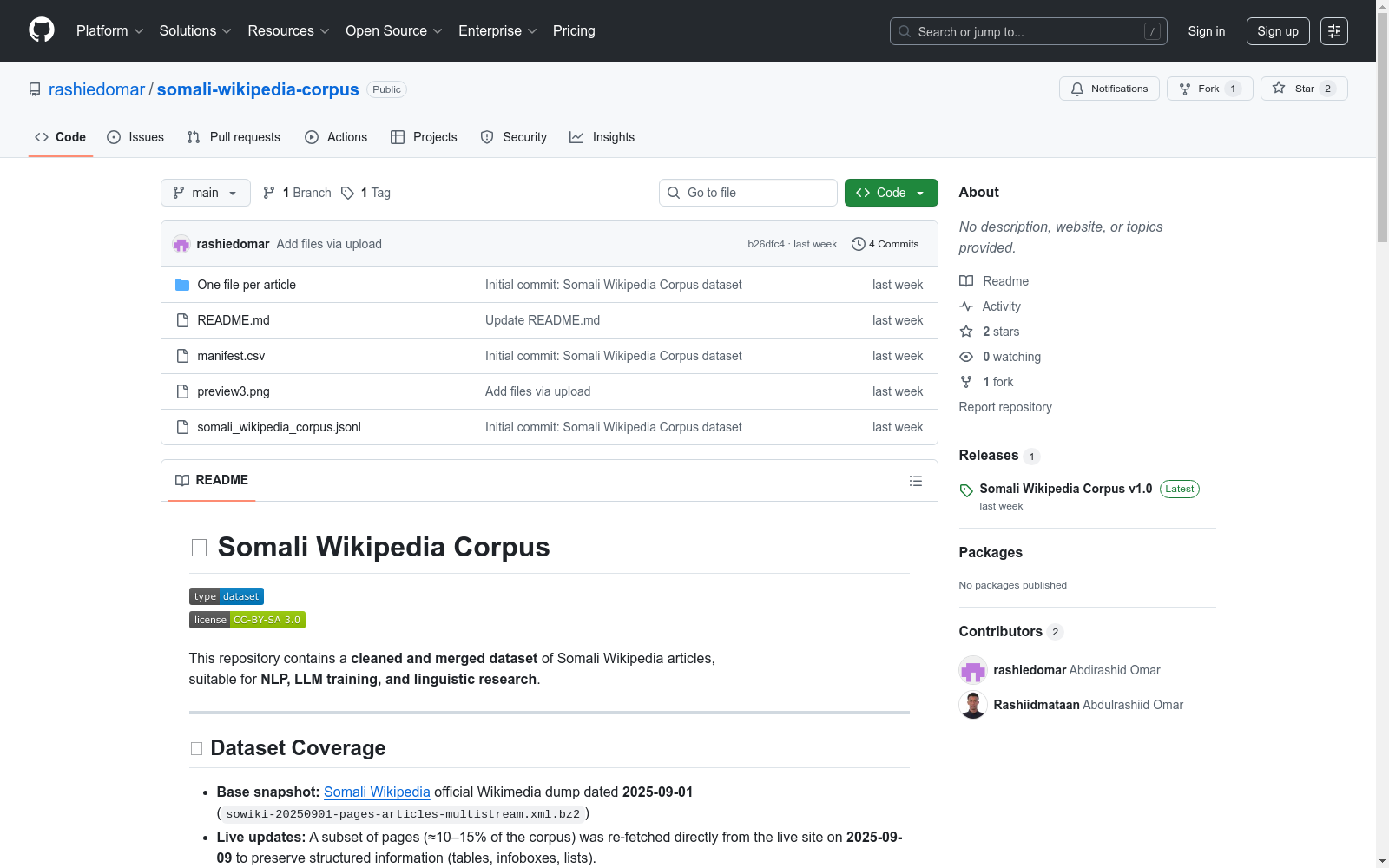This screenshot has width=1389, height=868.
Task: Open the 4 Commits history link
Action: [x=885, y=244]
